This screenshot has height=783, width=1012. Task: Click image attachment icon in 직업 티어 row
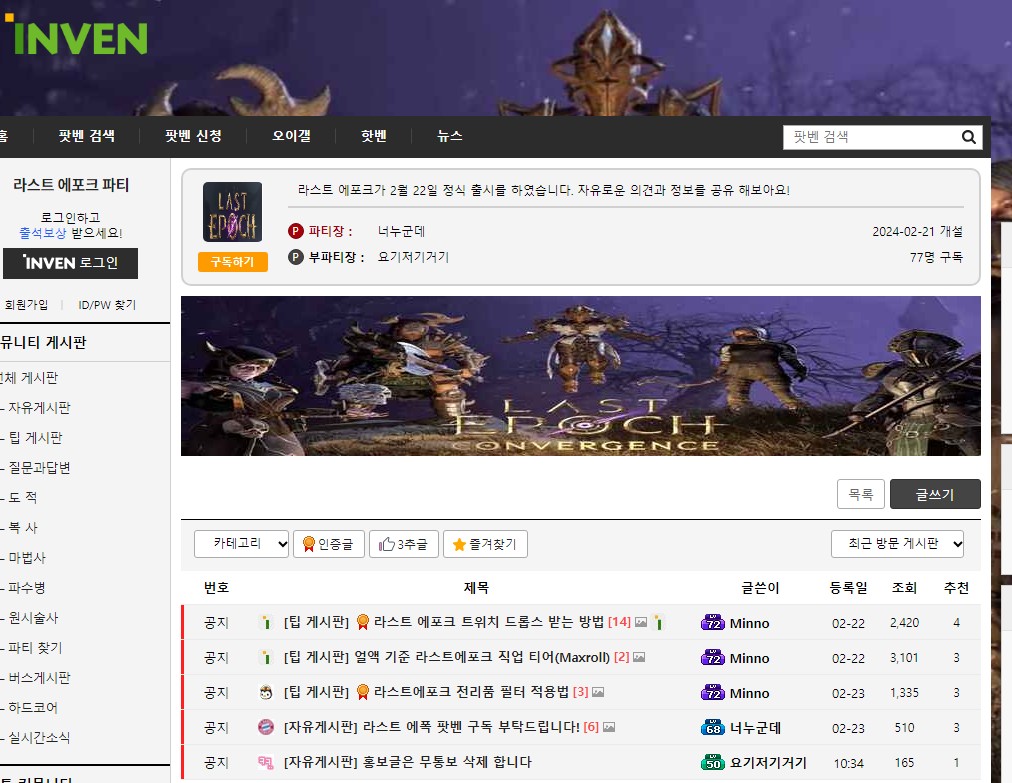pyautogui.click(x=639, y=657)
